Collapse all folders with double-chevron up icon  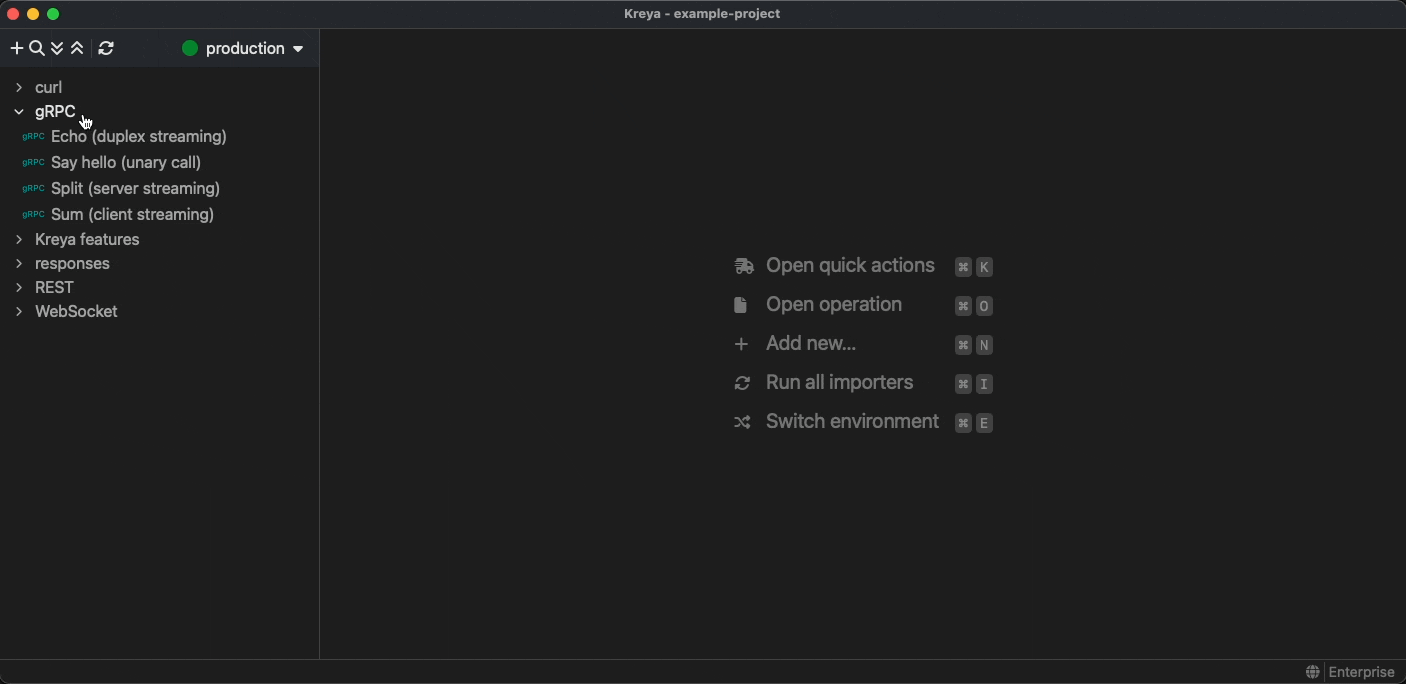point(77,48)
